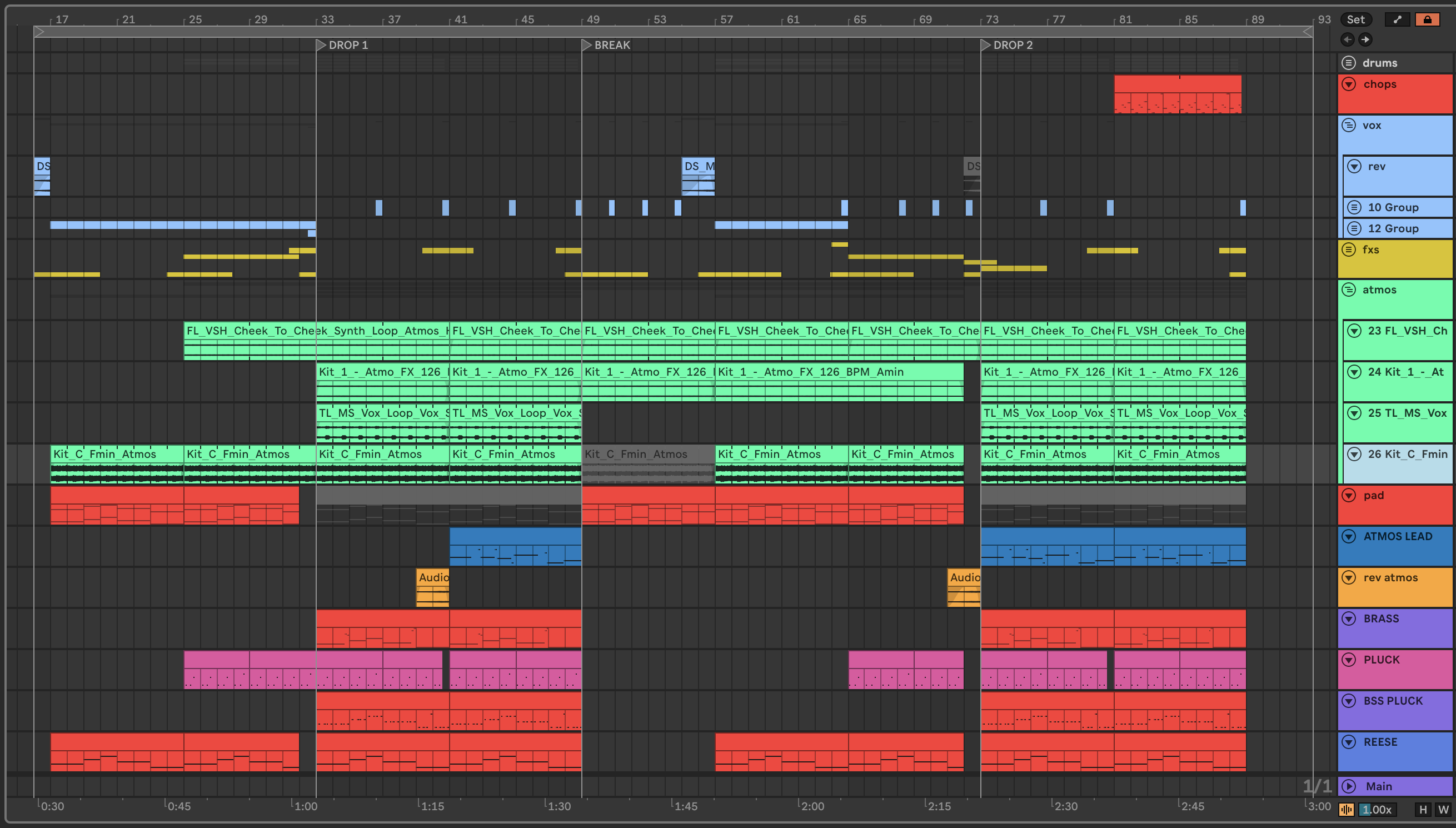The width and height of the screenshot is (1456, 828).
Task: Collapse the ATMOS LEAD track
Action: point(1349,536)
